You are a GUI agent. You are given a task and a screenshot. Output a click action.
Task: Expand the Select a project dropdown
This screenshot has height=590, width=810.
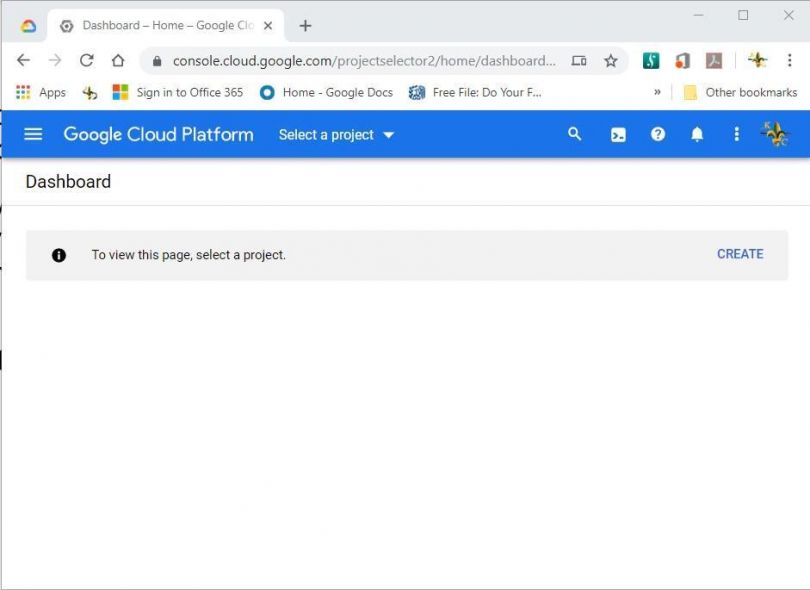(337, 135)
